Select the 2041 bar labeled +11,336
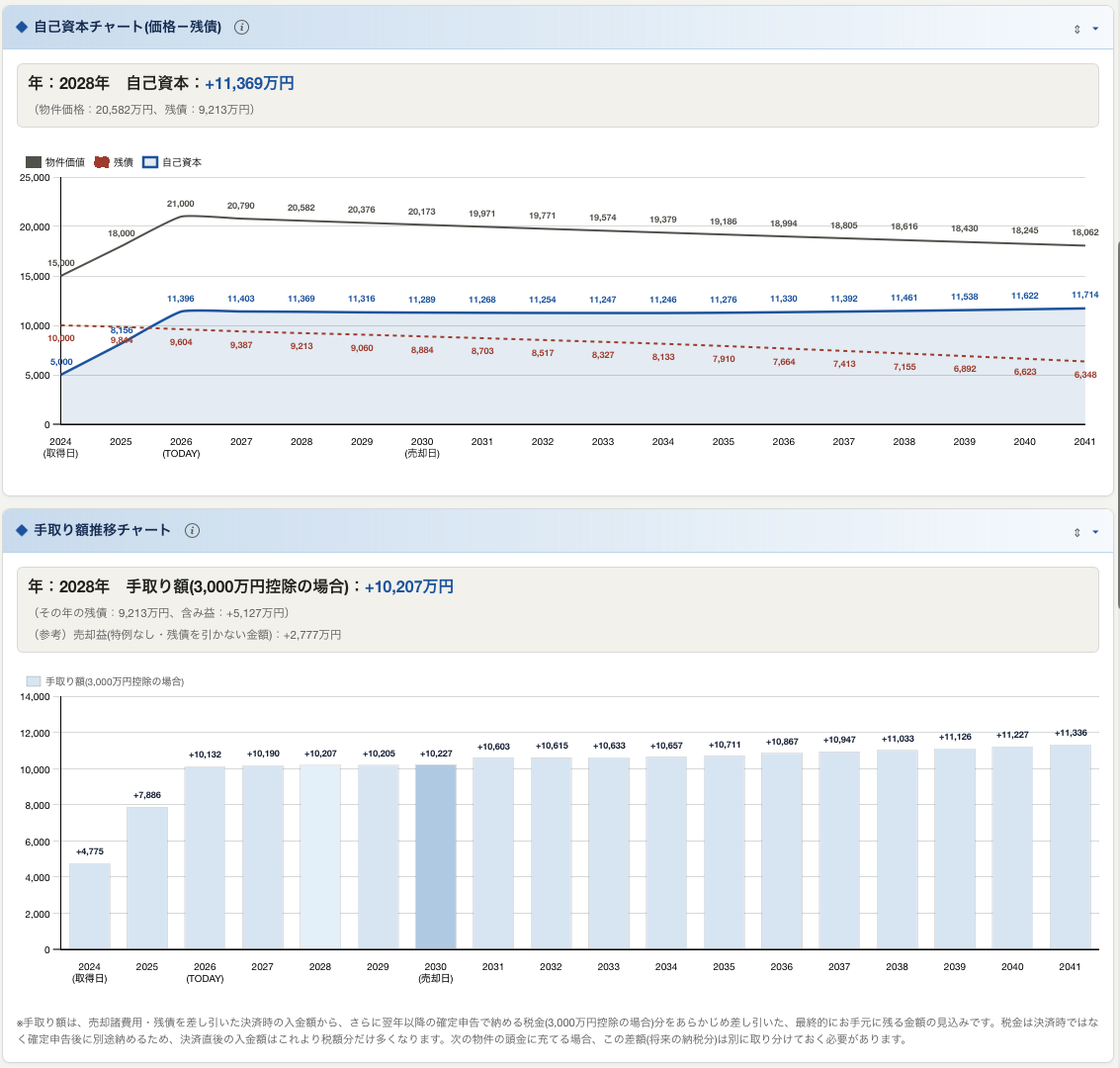The height and width of the screenshot is (1068, 1120). pos(1071,847)
